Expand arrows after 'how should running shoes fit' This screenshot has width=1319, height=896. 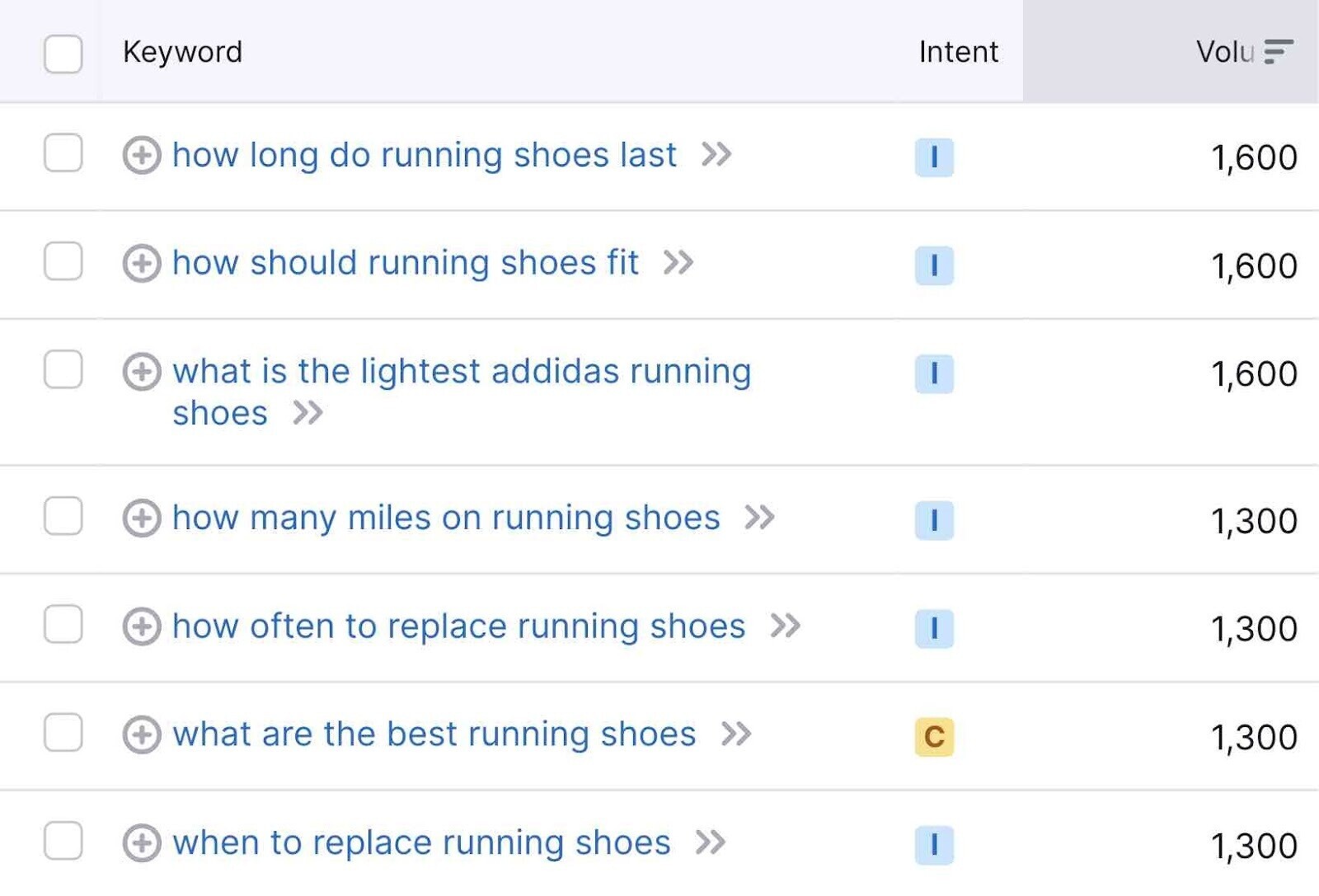tap(678, 263)
